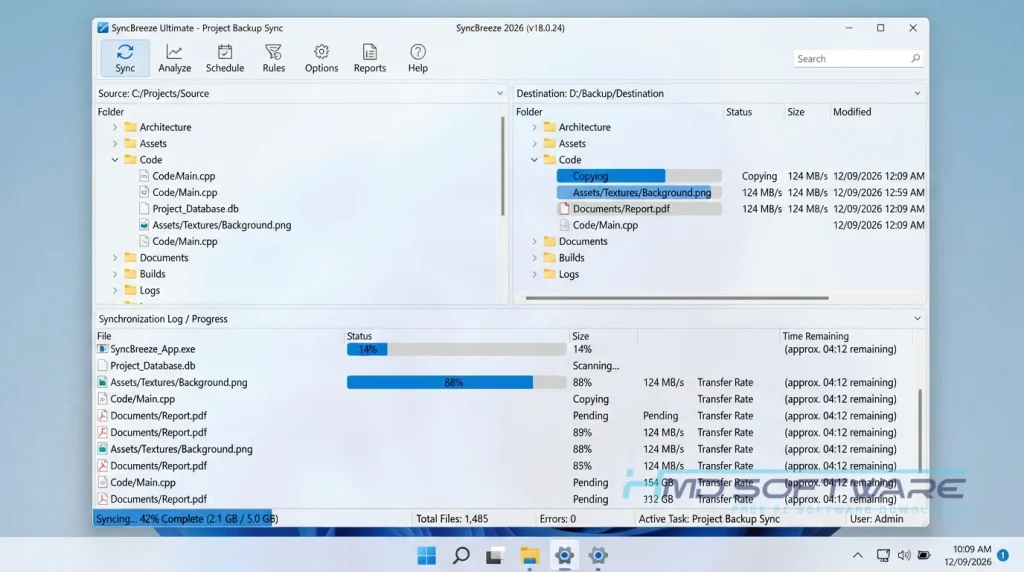Click Errors: 0 status entry
The width and height of the screenshot is (1024, 572).
(x=558, y=519)
